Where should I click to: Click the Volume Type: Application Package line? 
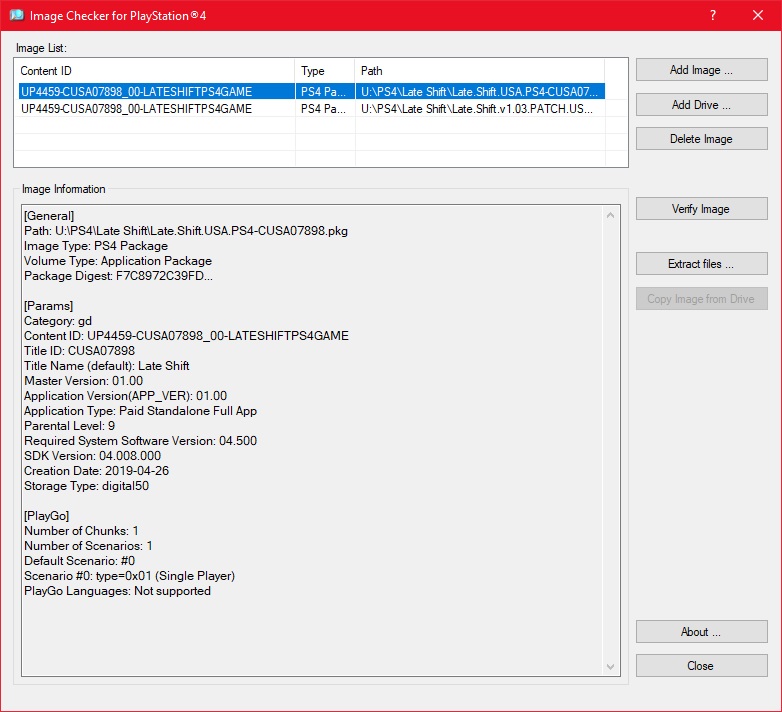click(118, 261)
